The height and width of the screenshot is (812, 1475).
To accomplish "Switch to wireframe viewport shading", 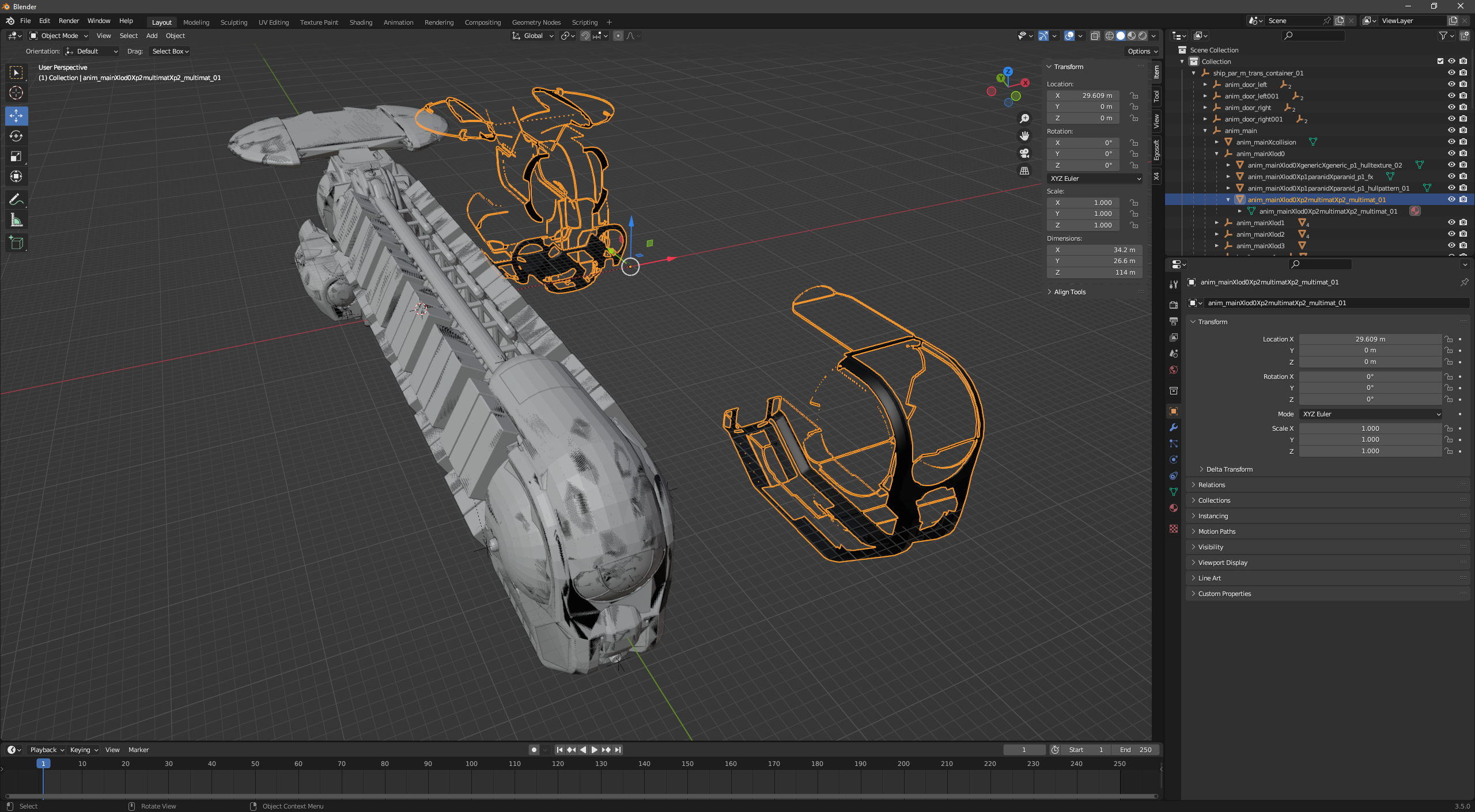I will [1109, 36].
